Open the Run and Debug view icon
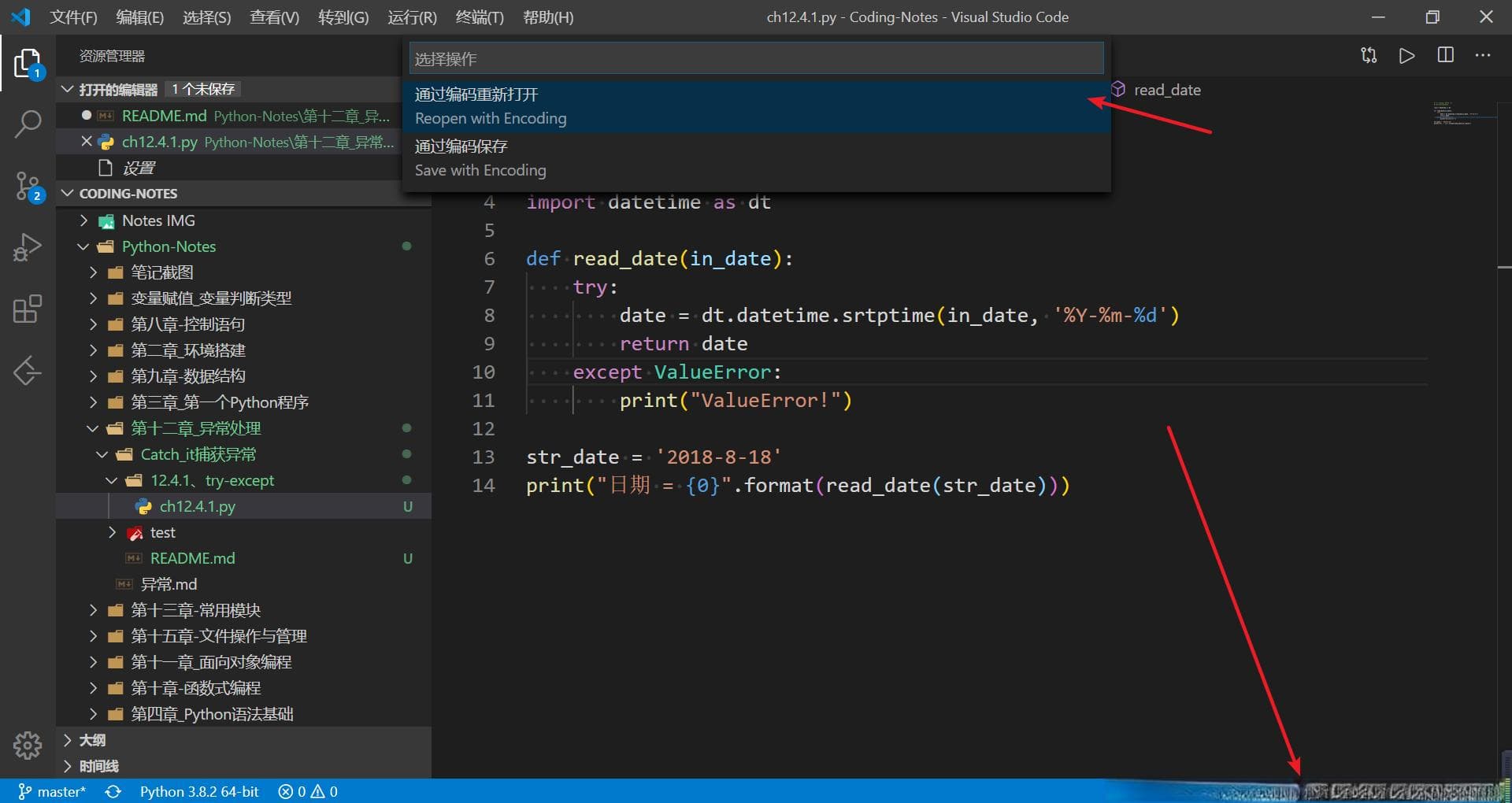 coord(28,247)
